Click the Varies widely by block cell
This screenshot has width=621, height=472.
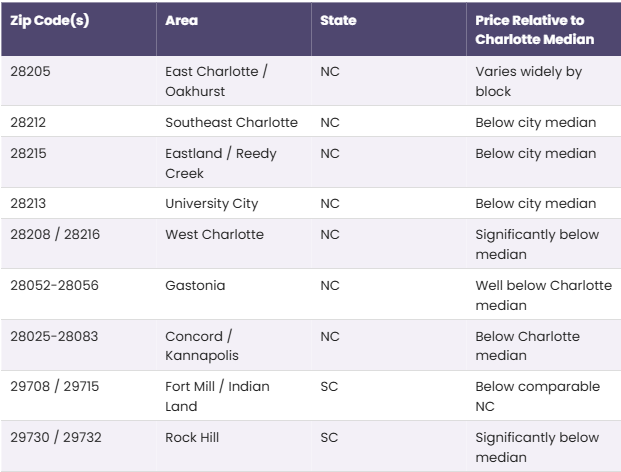(x=528, y=81)
